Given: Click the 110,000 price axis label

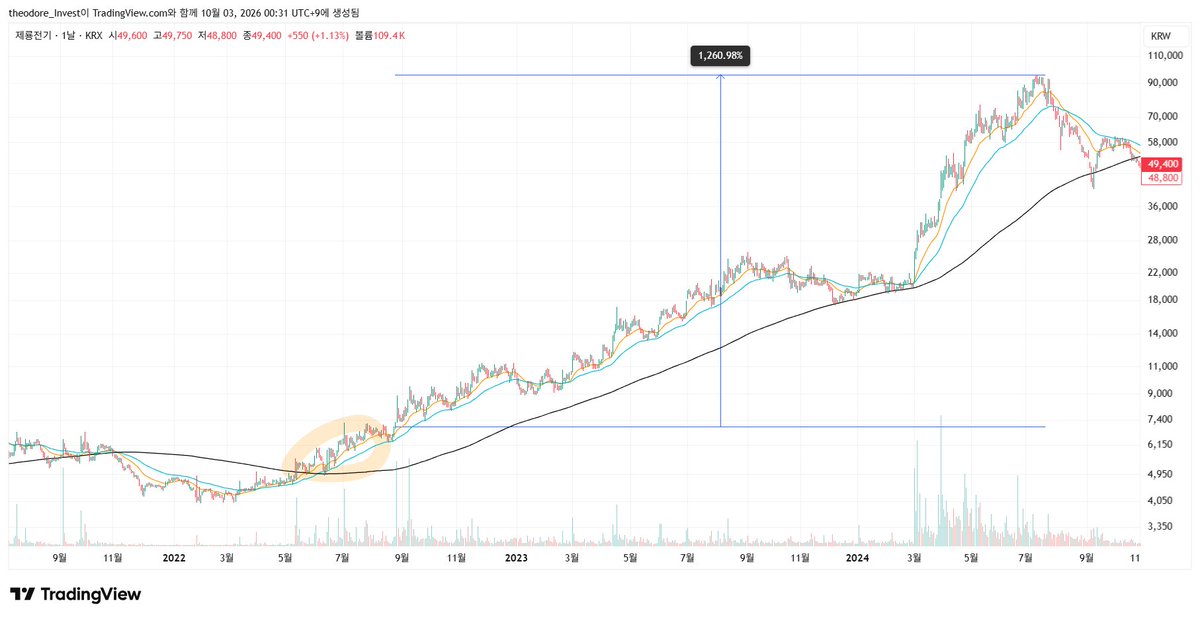Looking at the screenshot, I should [x=1167, y=56].
